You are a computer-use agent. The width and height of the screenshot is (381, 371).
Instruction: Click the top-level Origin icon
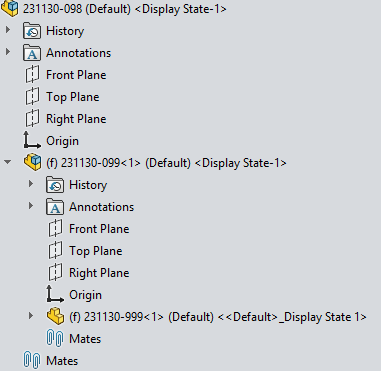(x=32, y=140)
